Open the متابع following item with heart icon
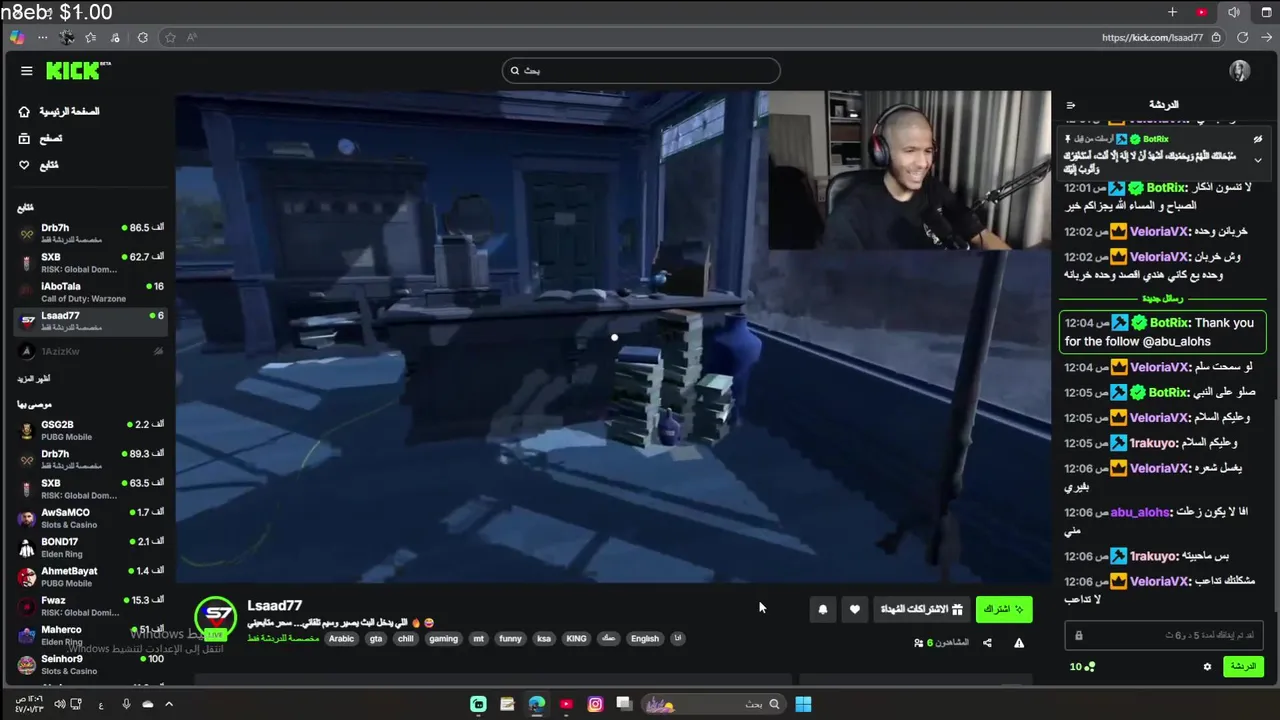This screenshot has height=720, width=1280. pos(39,165)
